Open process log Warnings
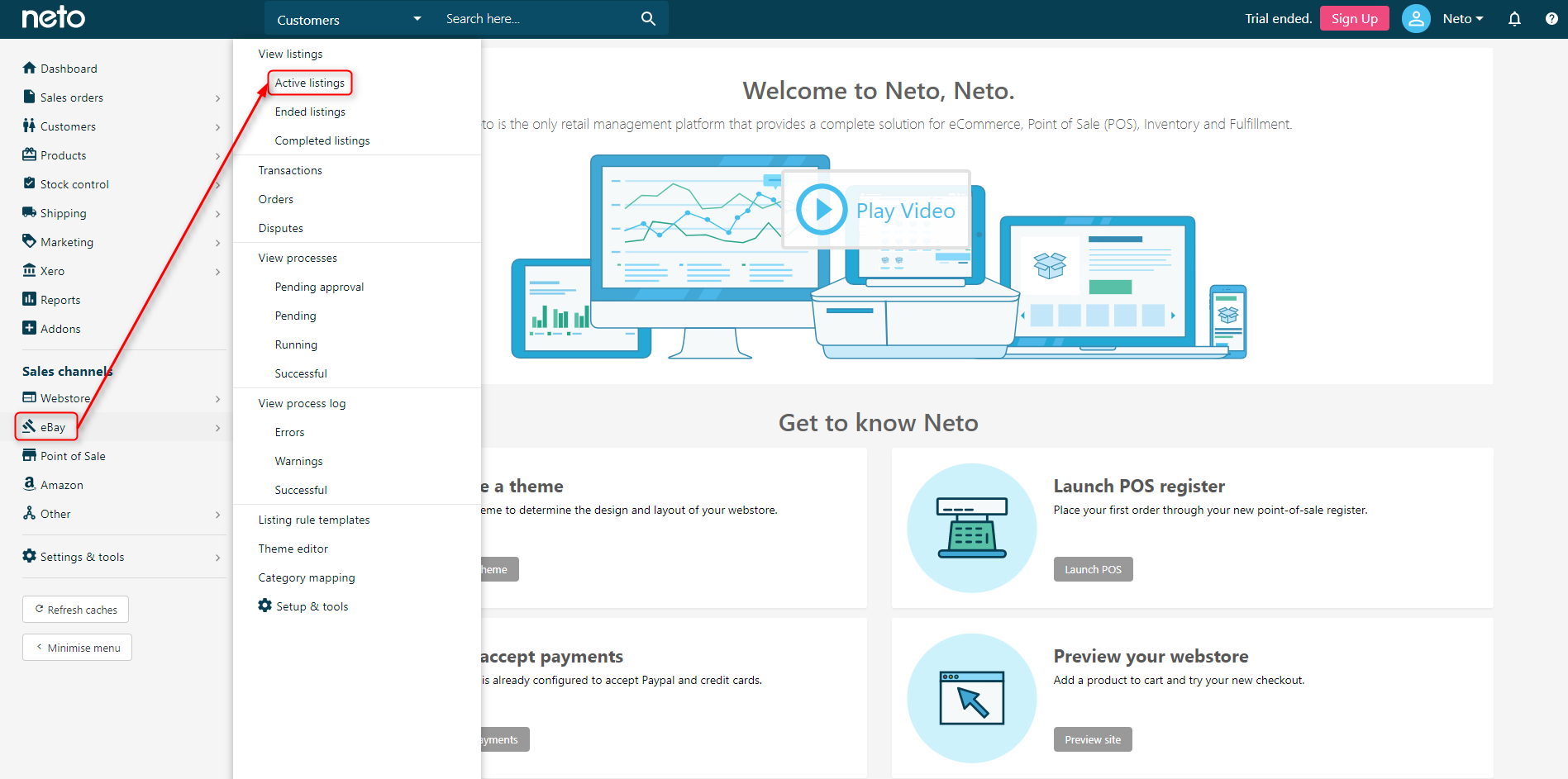Screen dimensions: 1568x779 click(298, 461)
